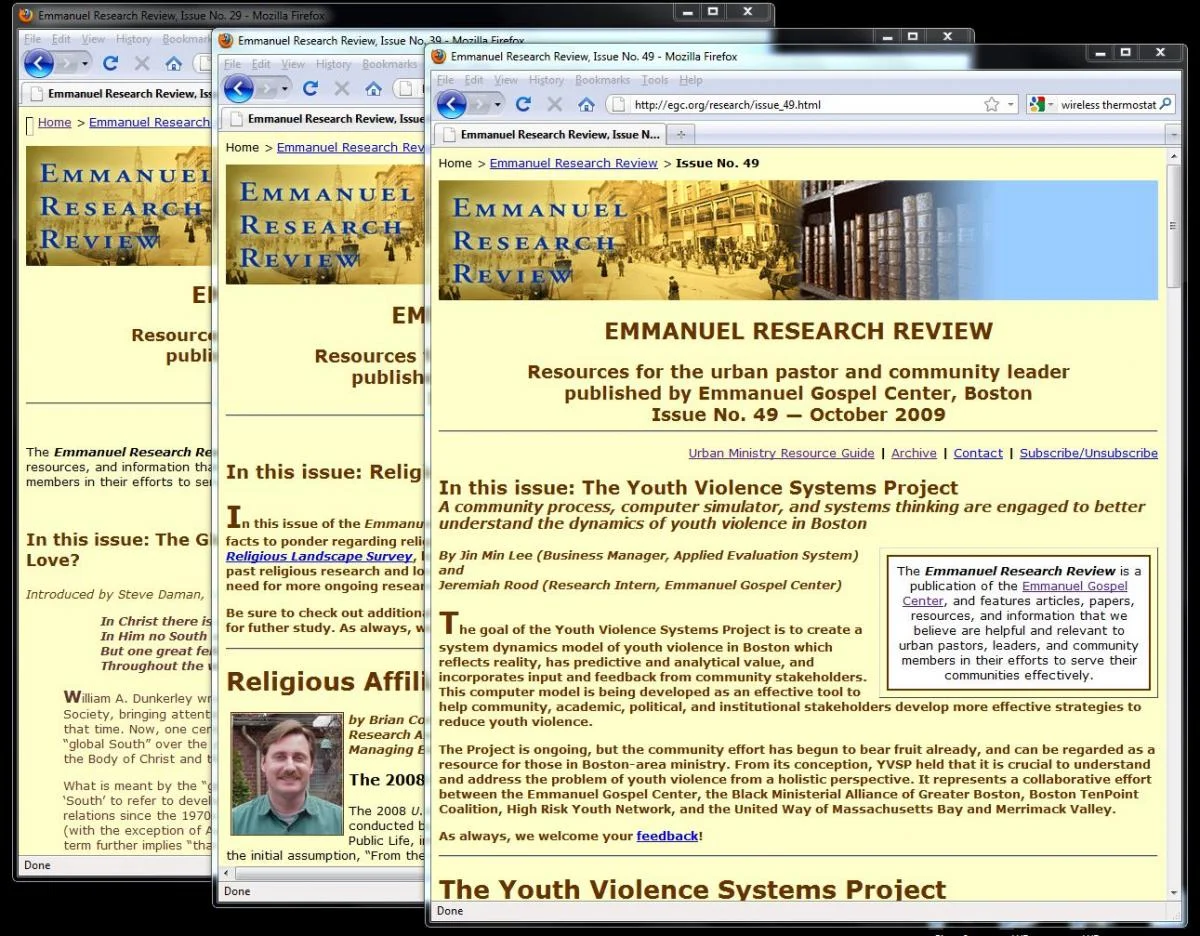Click author photo in Issue No. 39 window

coord(286,773)
